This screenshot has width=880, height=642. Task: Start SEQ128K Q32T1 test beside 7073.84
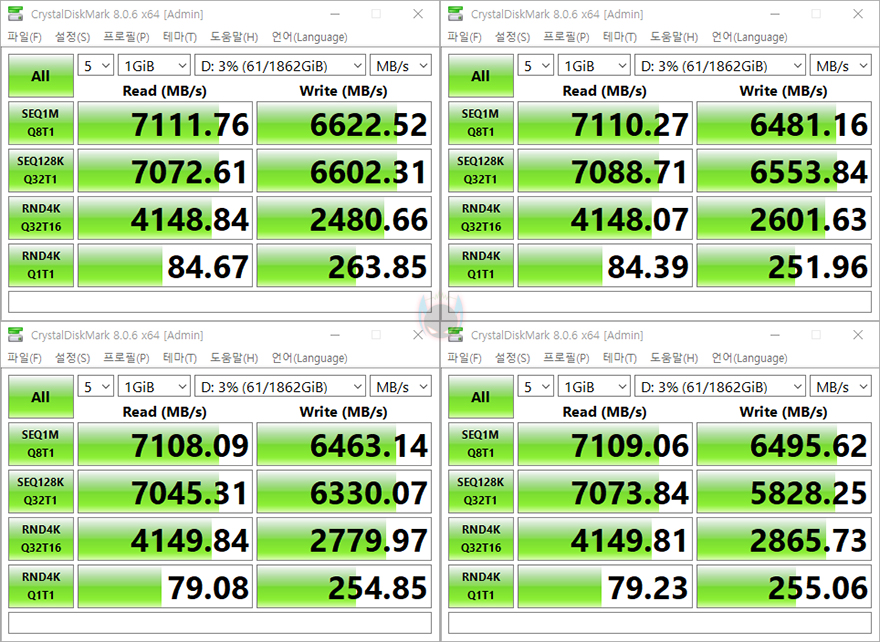[481, 491]
